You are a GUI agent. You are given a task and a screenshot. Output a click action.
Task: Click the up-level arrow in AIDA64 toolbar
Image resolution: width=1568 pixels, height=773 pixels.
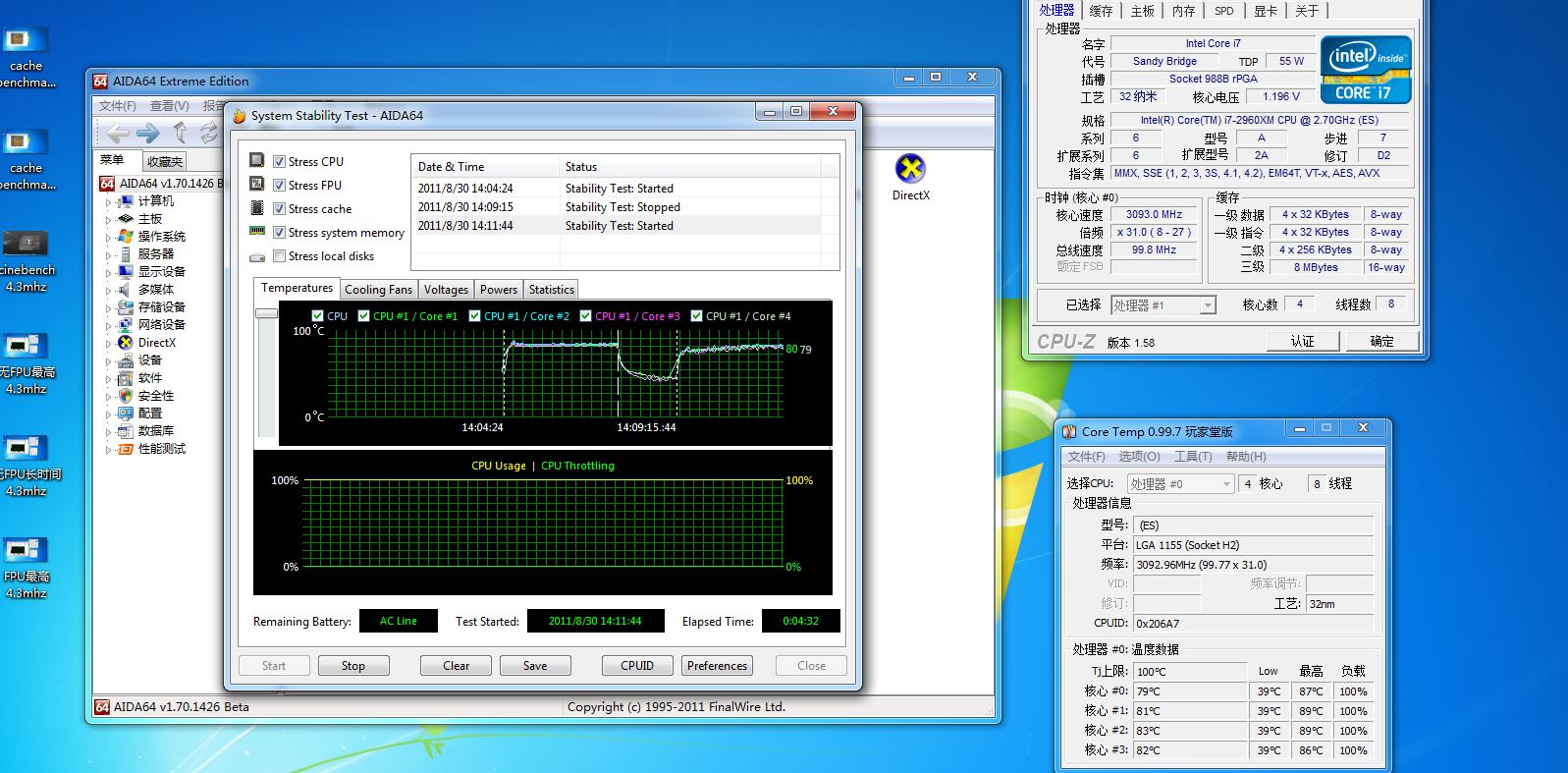[x=180, y=133]
